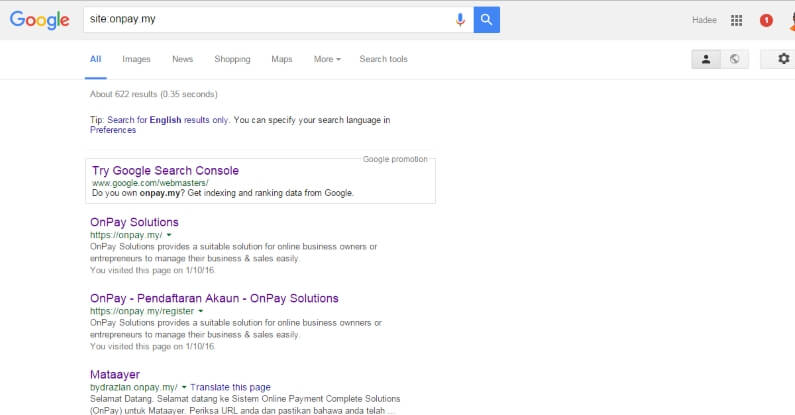Open the Mataayer result
Image resolution: width=795 pixels, height=415 pixels.
tap(115, 374)
